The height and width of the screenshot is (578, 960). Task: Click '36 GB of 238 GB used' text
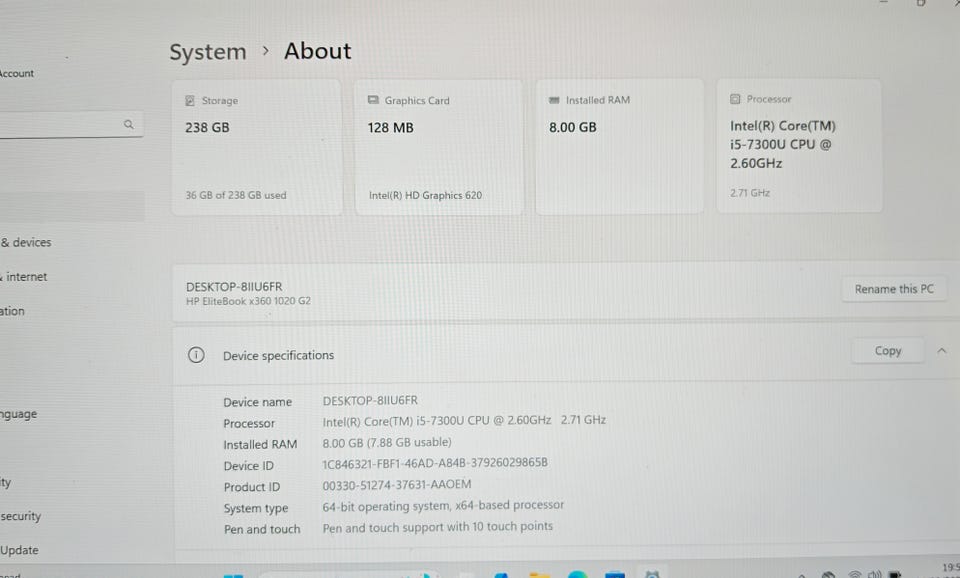[236, 195]
